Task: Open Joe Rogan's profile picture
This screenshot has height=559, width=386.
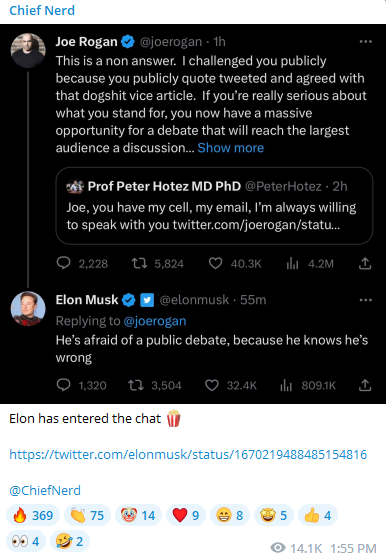Action: pyautogui.click(x=28, y=50)
